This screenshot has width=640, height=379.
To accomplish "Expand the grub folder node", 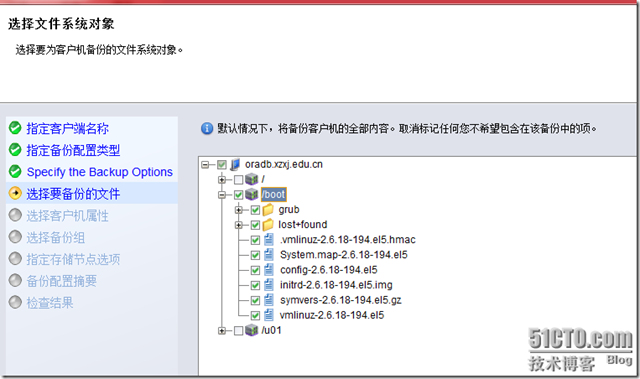I will click(x=239, y=210).
